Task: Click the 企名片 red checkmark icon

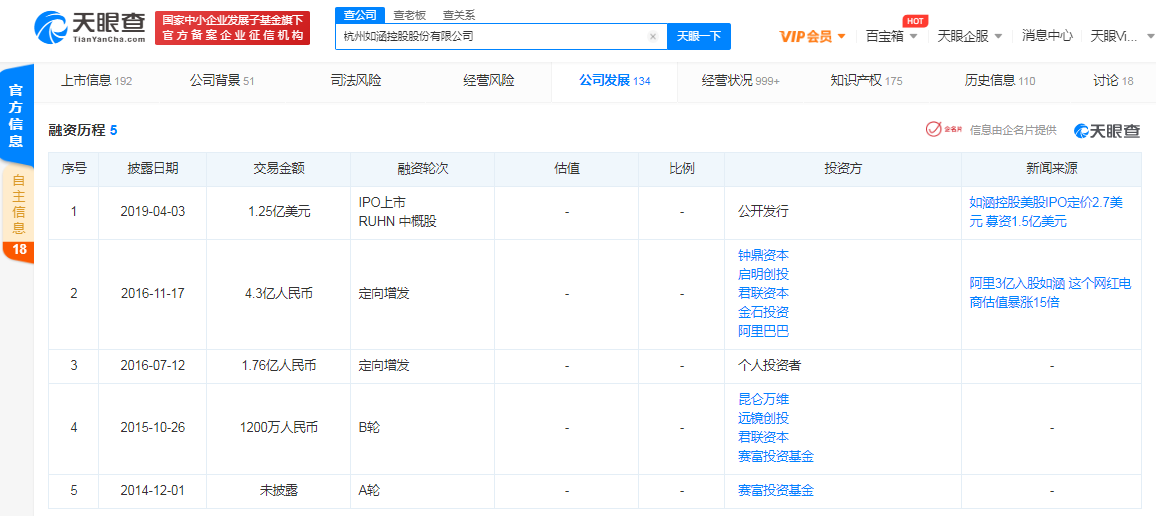Action: tap(933, 130)
